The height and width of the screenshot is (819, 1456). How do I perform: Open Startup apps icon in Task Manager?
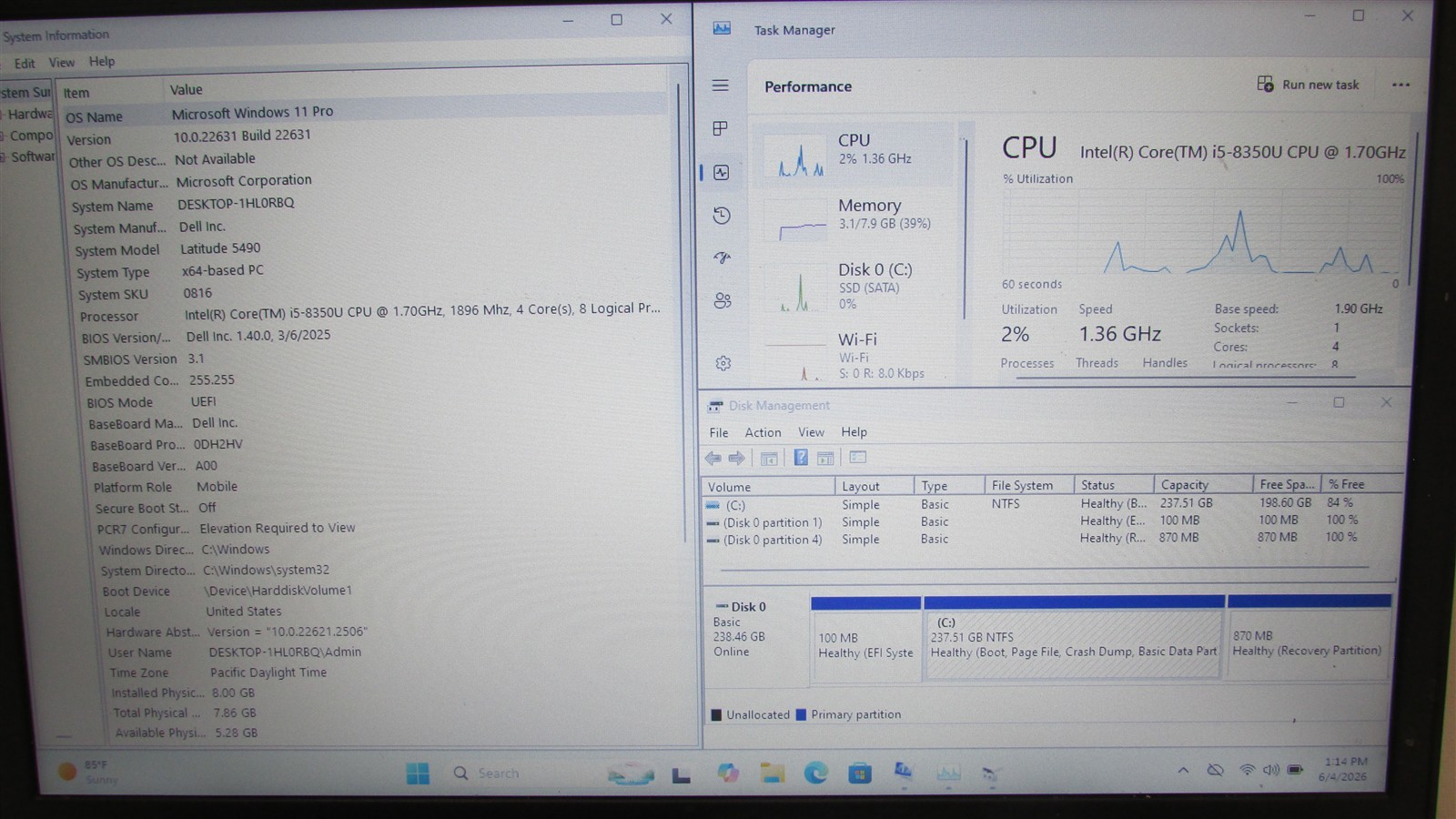(x=723, y=258)
